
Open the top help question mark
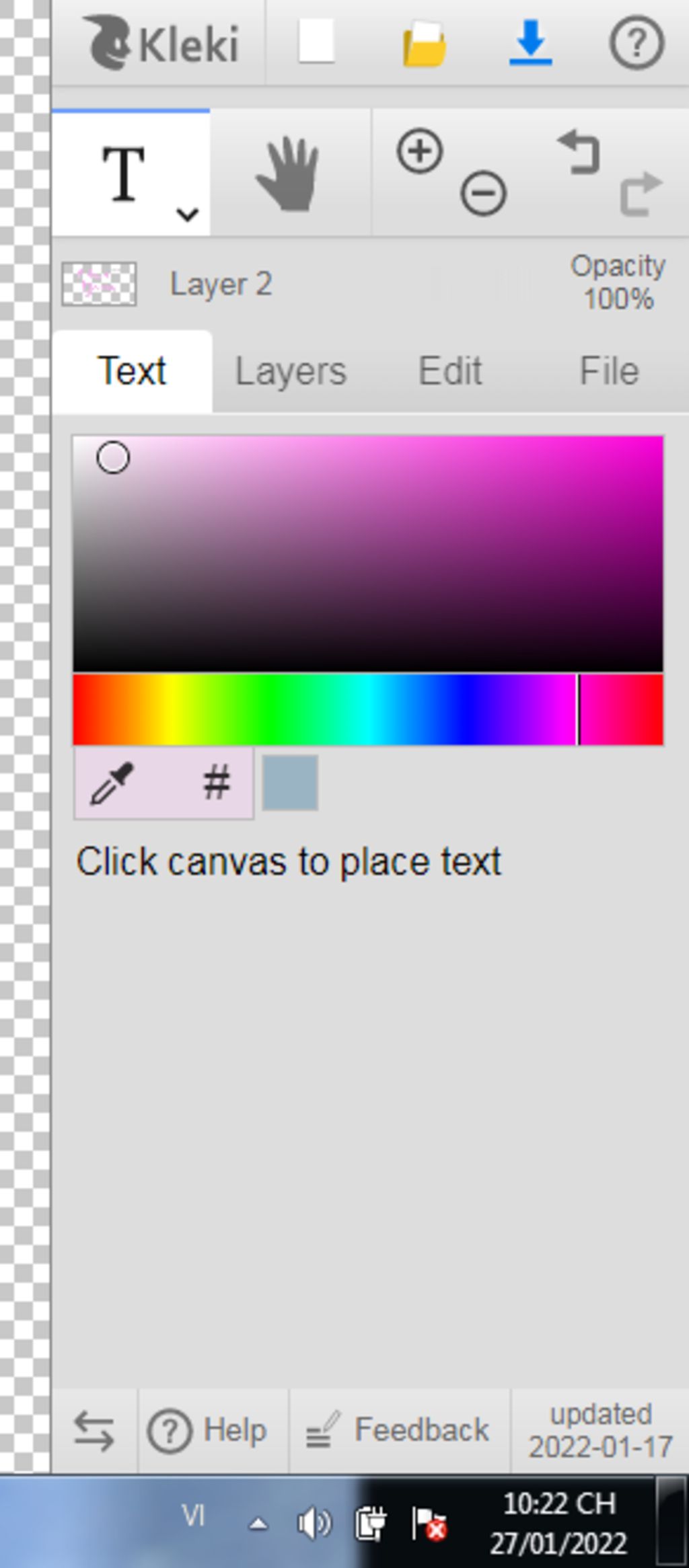tap(637, 43)
